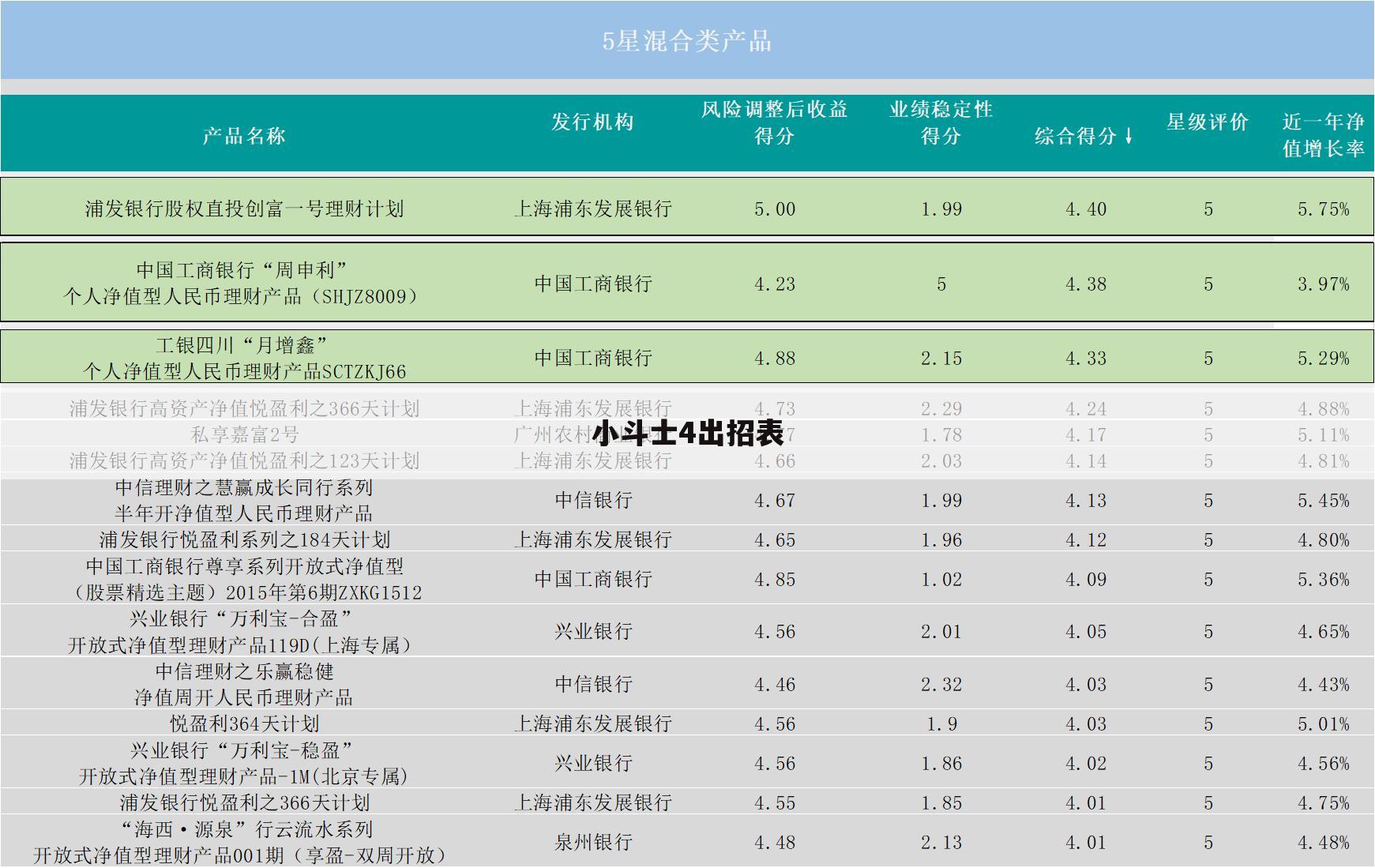This screenshot has height=868, width=1375.
Task: Select the 4.40 composite score
Action: tap(1086, 209)
